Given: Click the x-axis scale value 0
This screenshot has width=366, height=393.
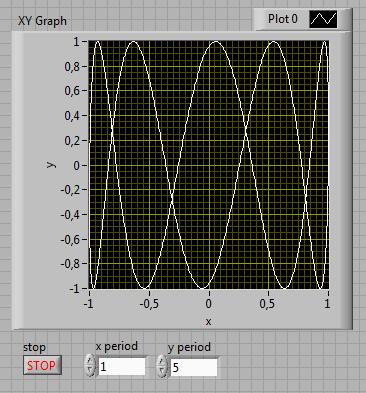Looking at the screenshot, I should [209, 304].
